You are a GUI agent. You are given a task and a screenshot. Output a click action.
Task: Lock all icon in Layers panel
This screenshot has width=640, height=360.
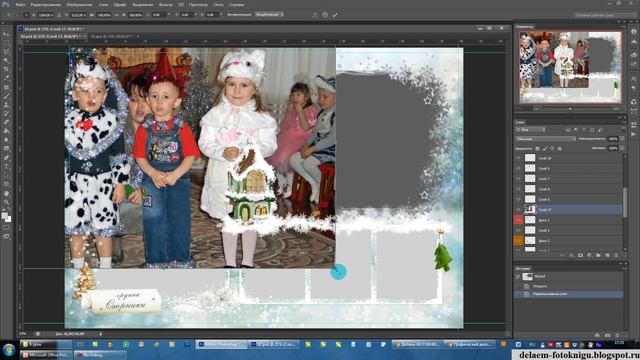560,149
